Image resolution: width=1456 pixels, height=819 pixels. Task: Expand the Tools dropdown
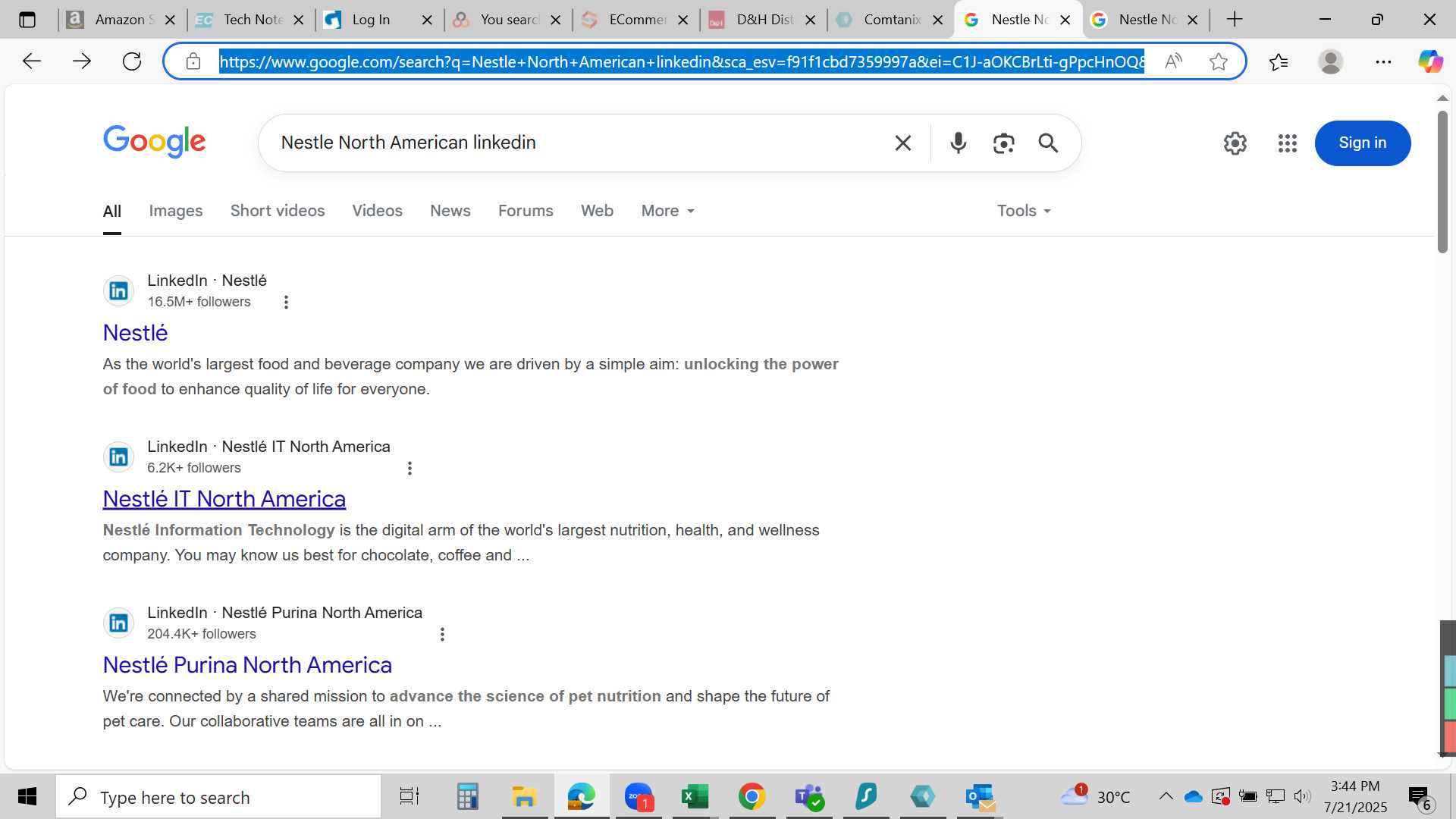(1024, 211)
